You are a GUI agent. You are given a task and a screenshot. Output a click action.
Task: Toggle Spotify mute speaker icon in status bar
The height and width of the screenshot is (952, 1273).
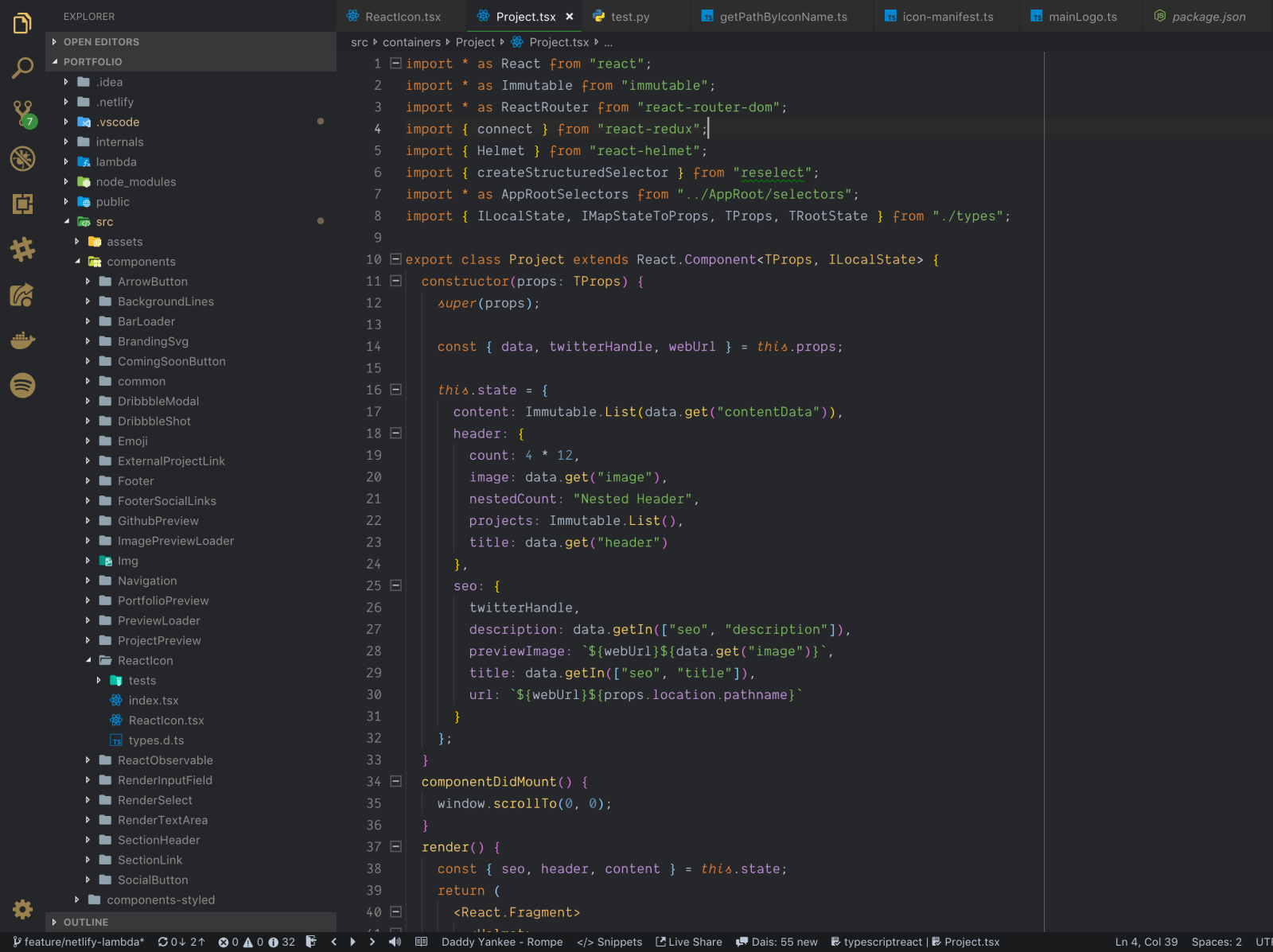tap(395, 942)
